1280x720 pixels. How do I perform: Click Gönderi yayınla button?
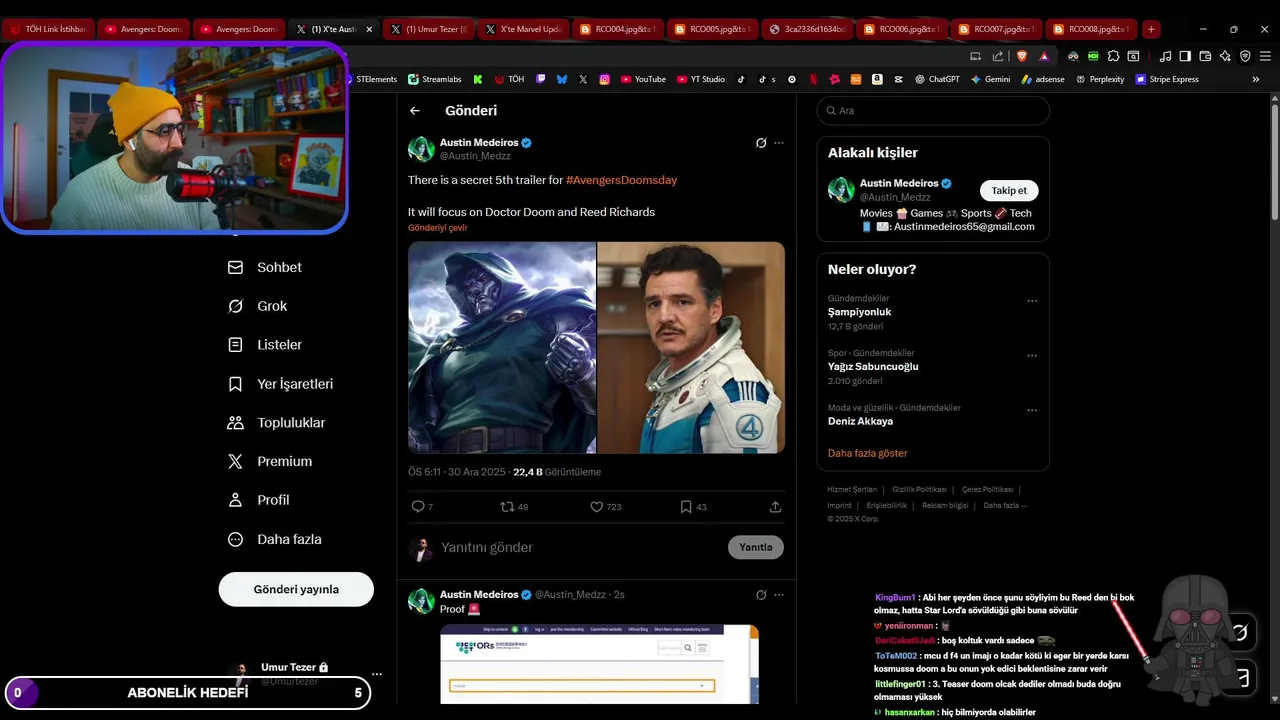[296, 589]
